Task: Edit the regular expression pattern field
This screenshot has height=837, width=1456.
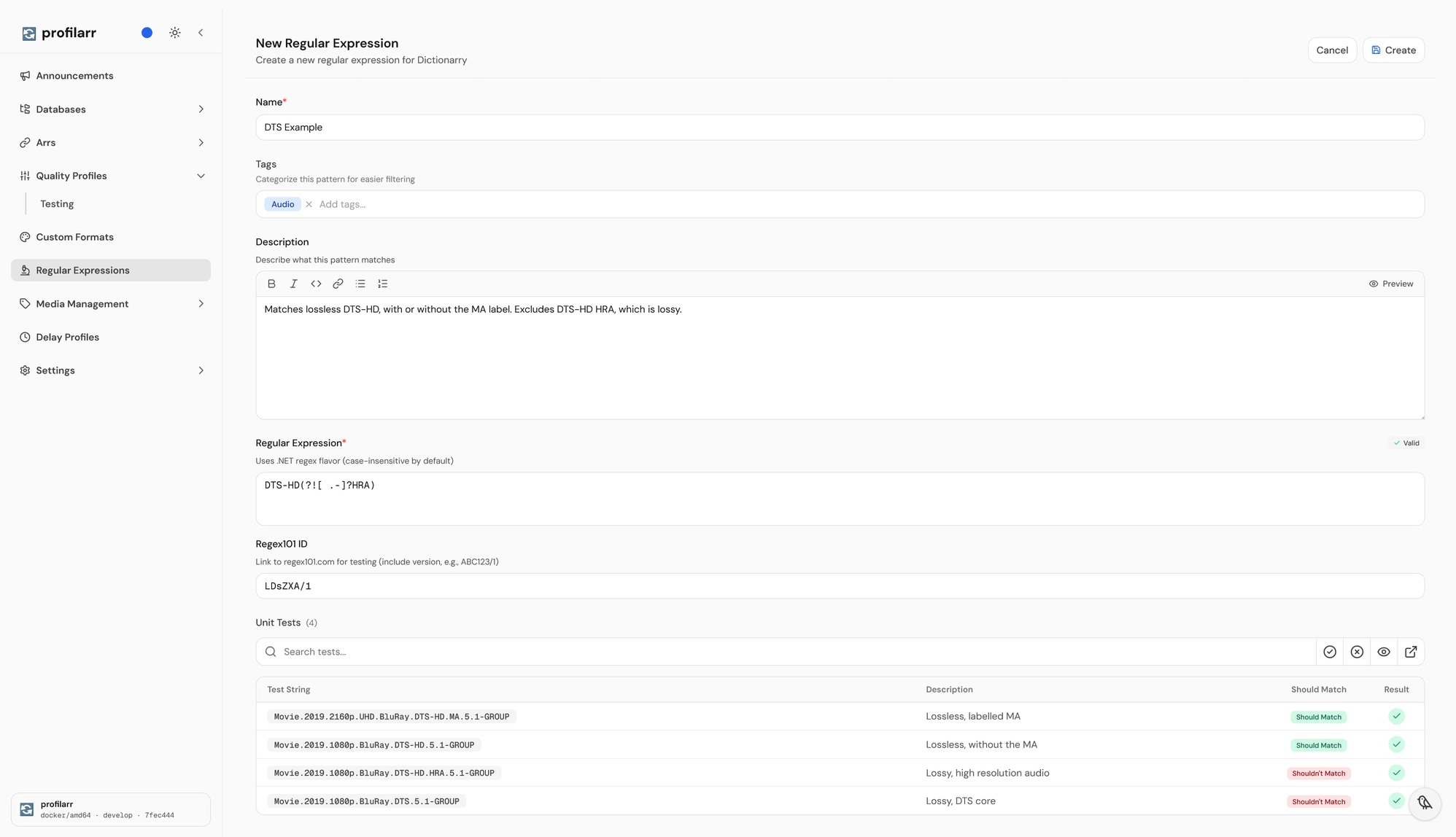Action: (x=840, y=499)
